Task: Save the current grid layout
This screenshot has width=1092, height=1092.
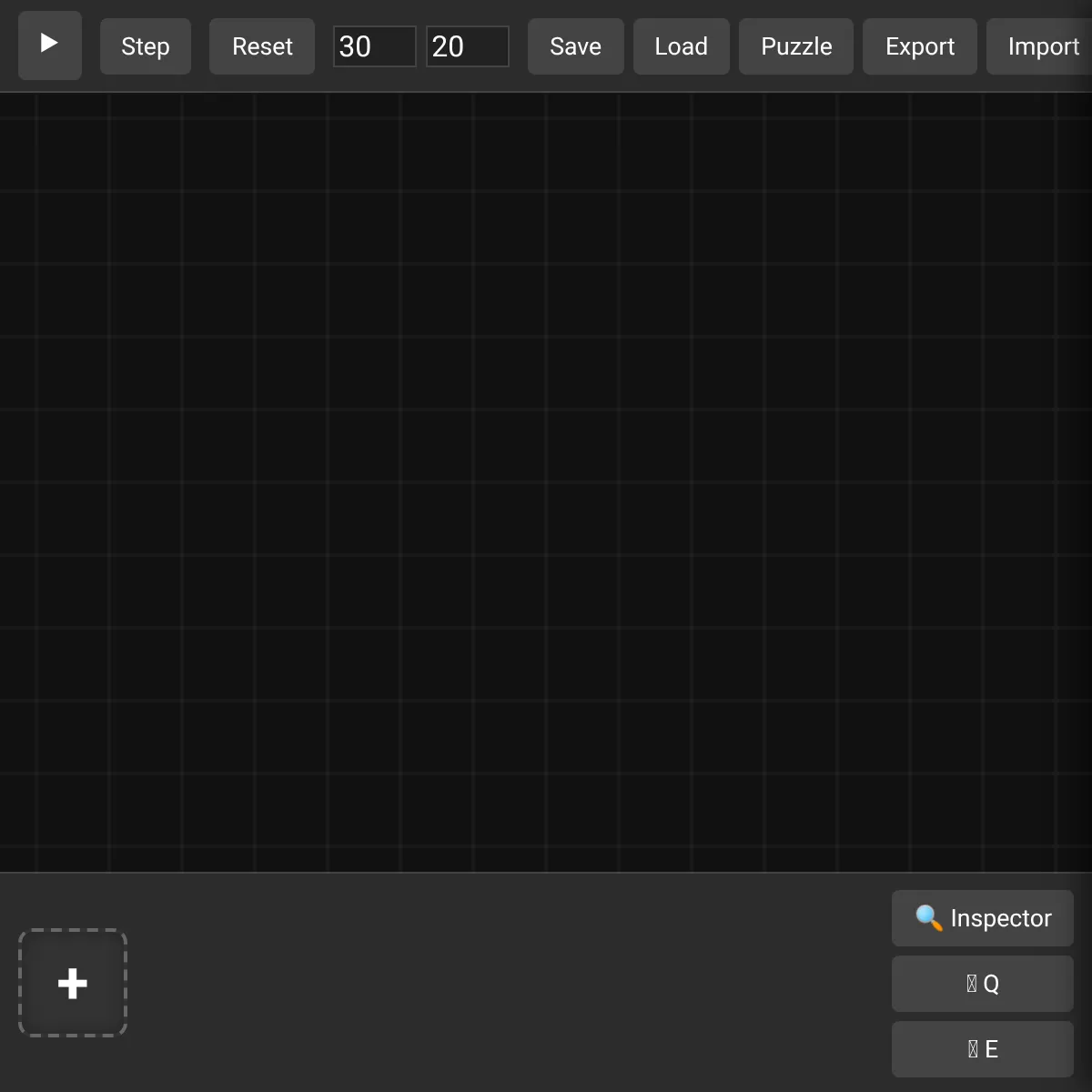Action: click(x=576, y=46)
